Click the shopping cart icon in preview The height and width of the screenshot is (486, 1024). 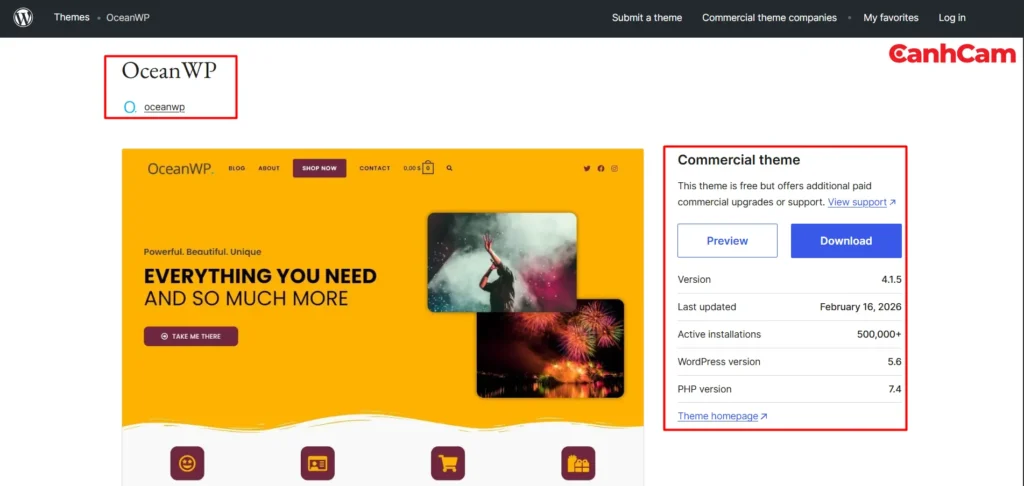[428, 167]
